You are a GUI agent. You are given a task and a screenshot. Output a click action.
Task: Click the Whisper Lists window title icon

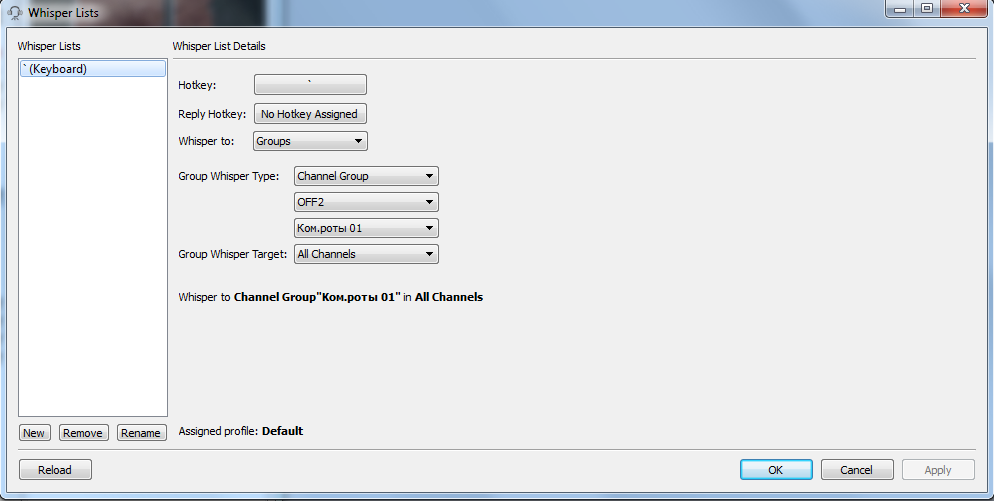pos(15,13)
